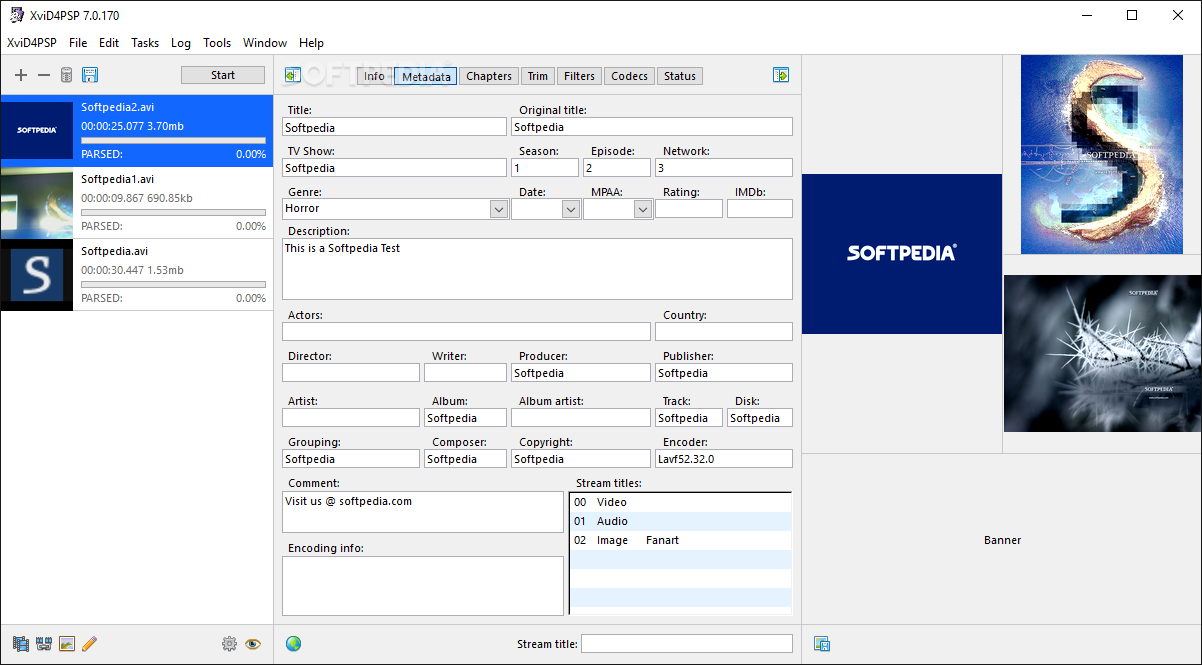The height and width of the screenshot is (665, 1202).
Task: Click the right panel toggle icon after Status tab
Action: point(781,75)
